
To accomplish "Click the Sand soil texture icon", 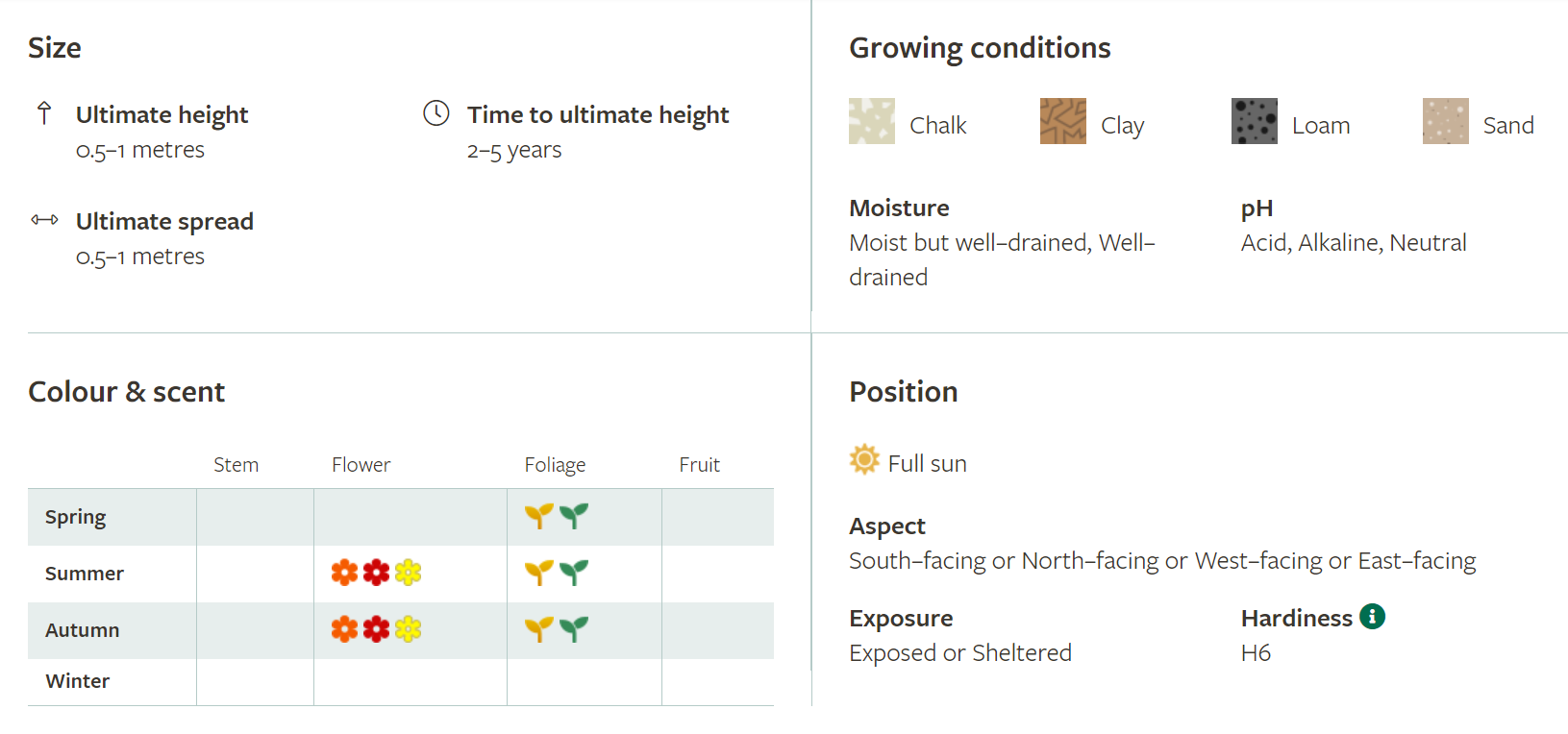I will click(x=1446, y=121).
